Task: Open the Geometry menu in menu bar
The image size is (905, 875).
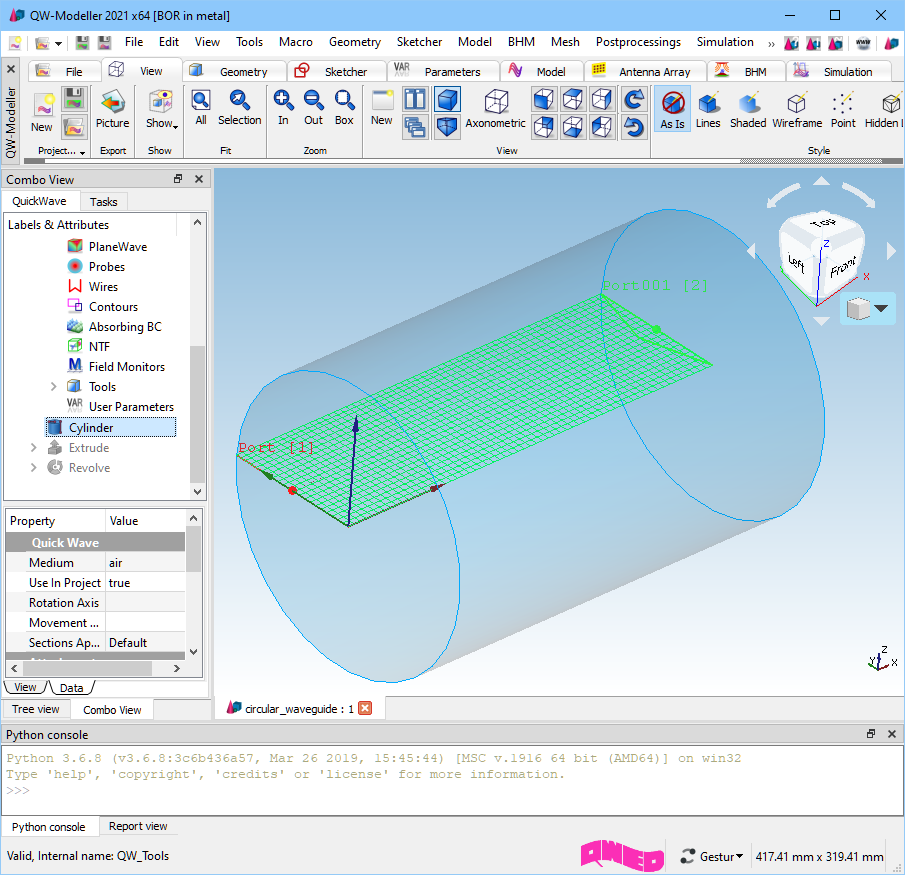Action: [x=355, y=42]
